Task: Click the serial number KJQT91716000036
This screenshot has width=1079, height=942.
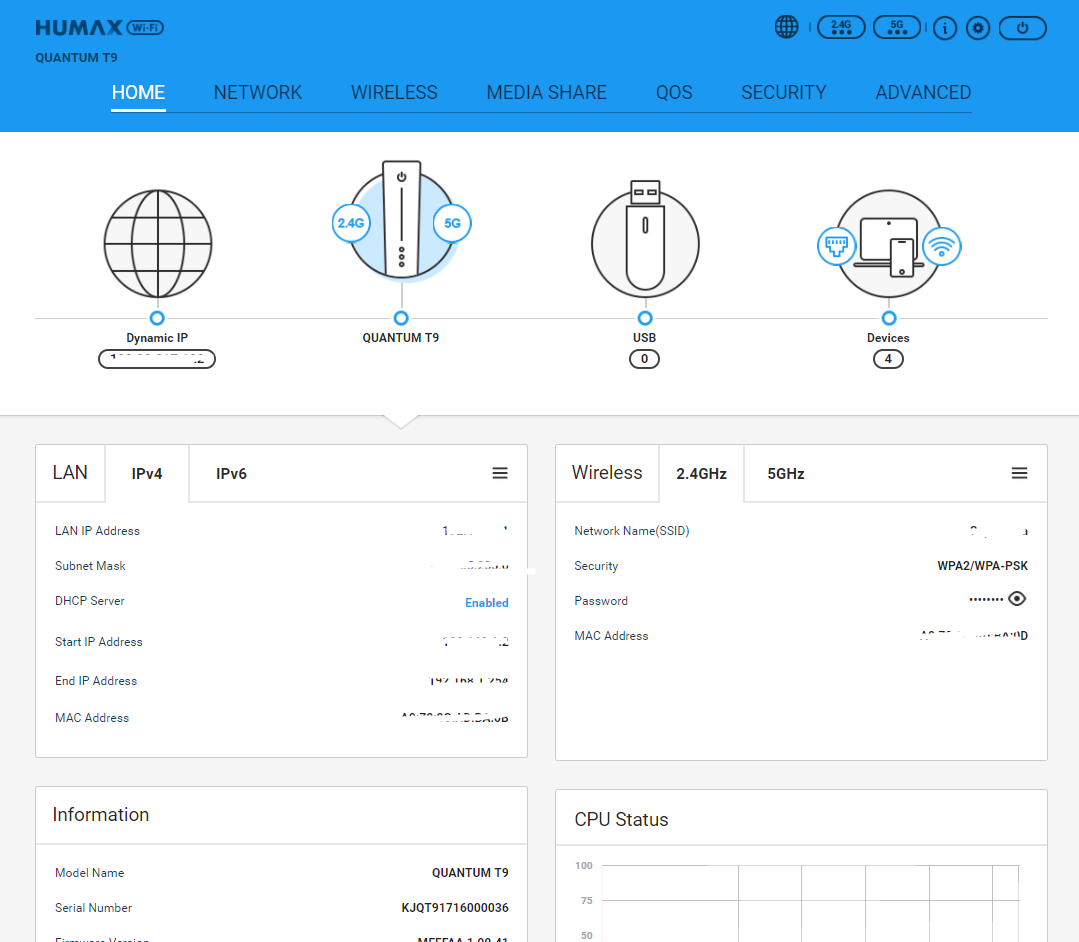Action: [455, 908]
